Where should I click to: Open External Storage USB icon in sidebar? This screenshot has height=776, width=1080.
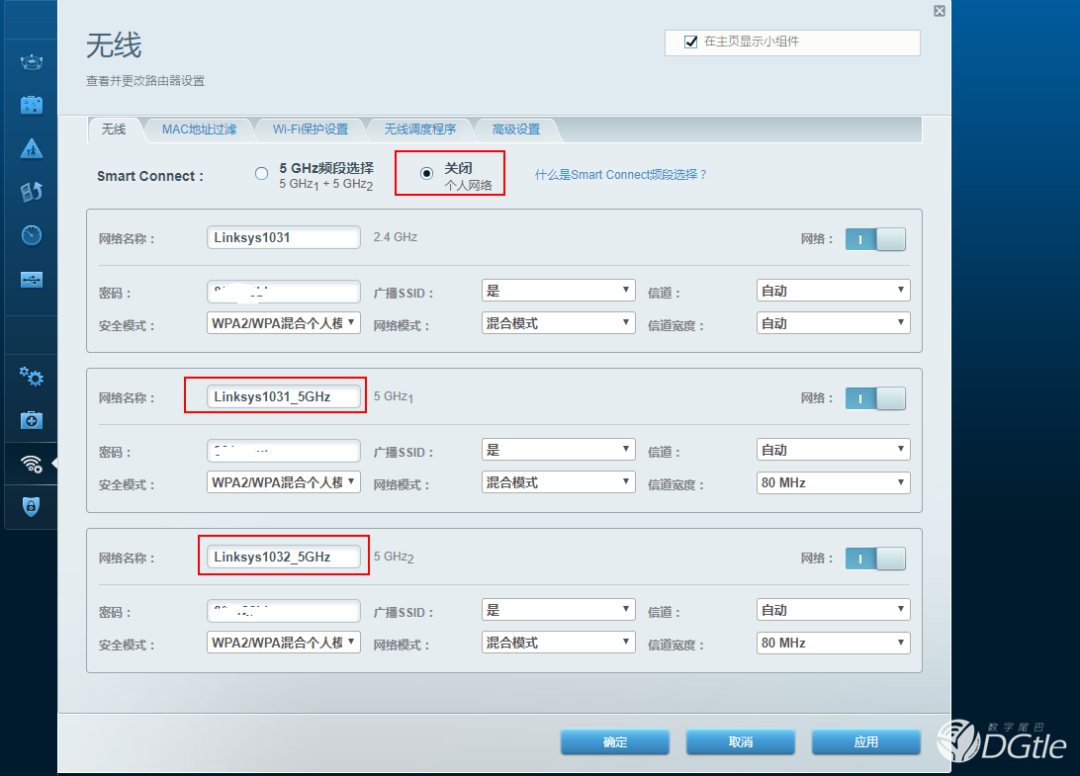click(32, 279)
